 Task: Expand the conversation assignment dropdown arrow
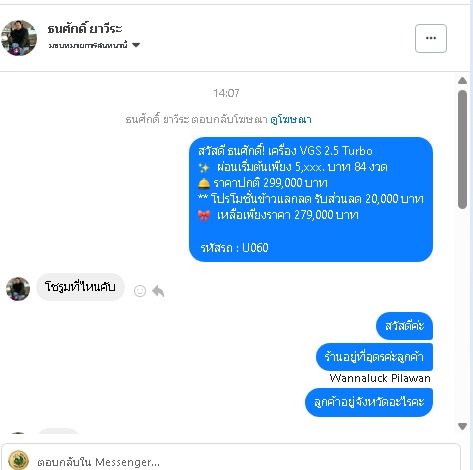tap(136, 45)
